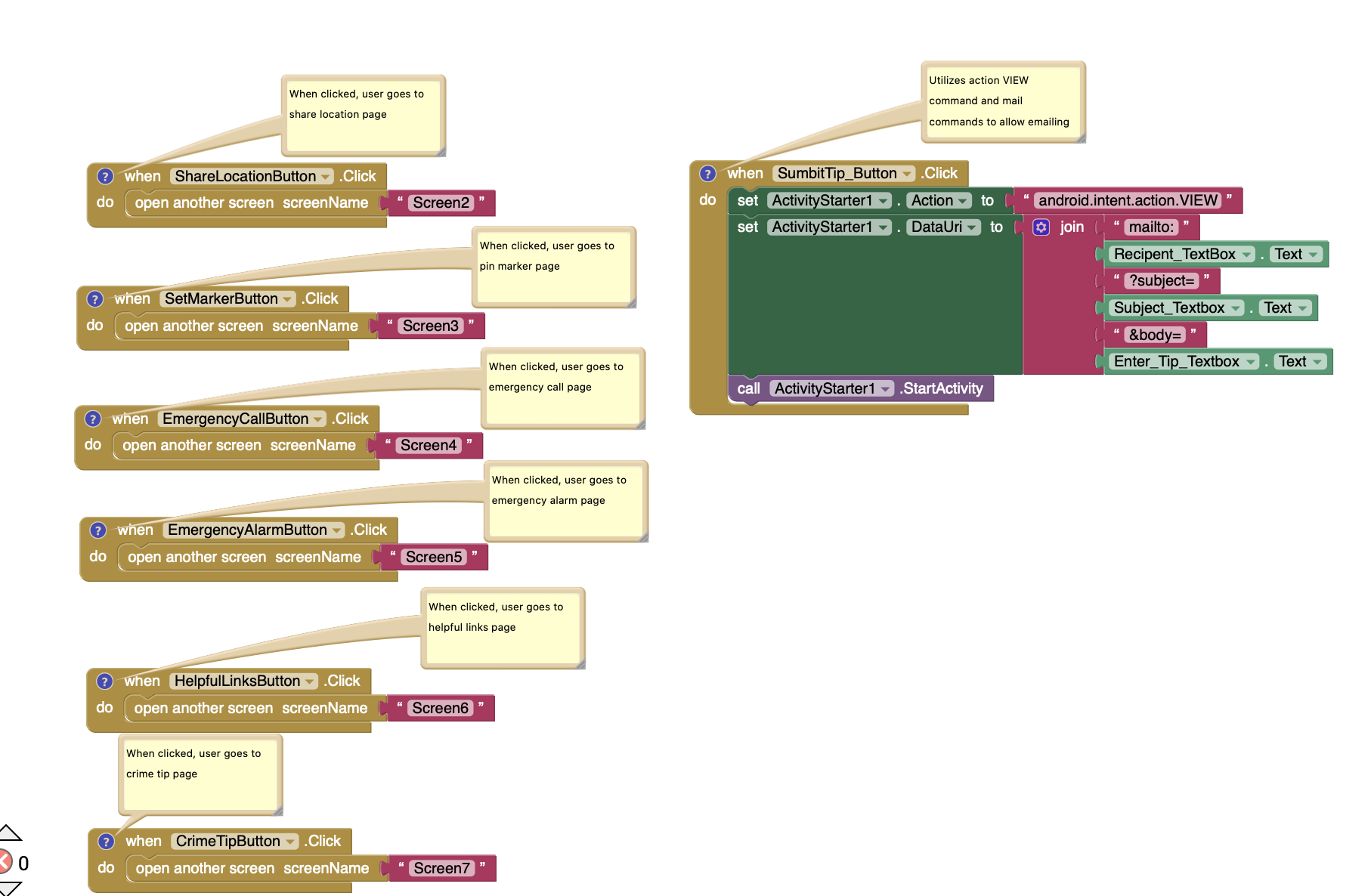Screen dimensions: 1371x896
Task: Click the help icon on SumbitTip_Button block
Action: [708, 173]
